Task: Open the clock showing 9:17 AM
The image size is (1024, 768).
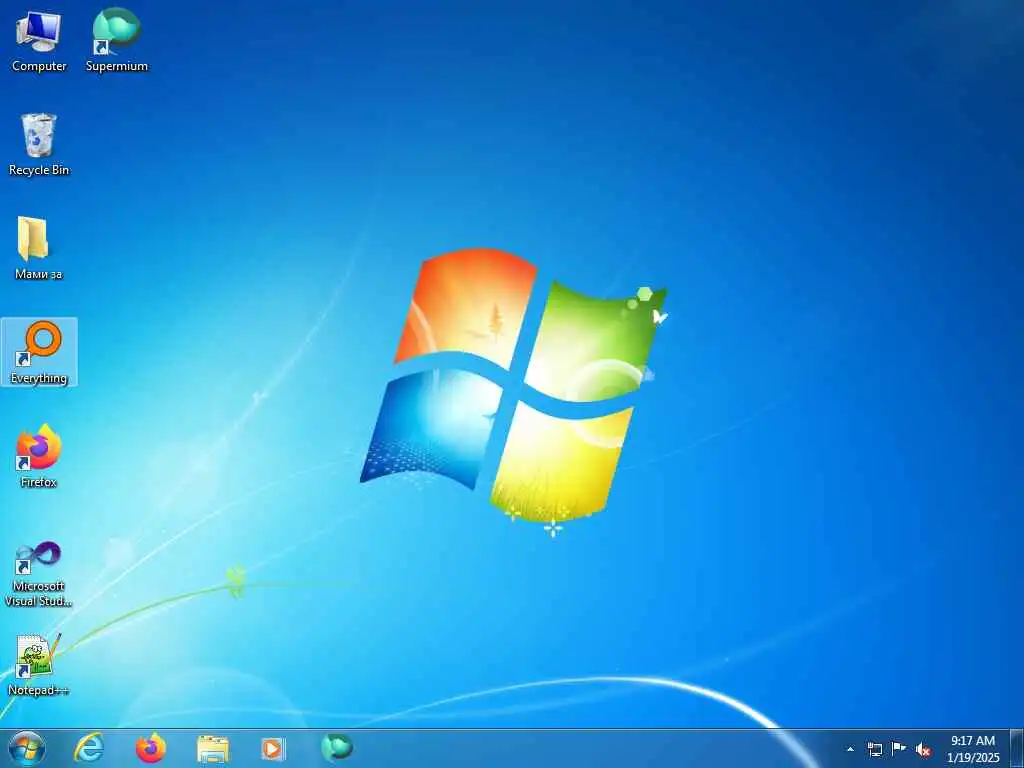Action: (x=973, y=748)
